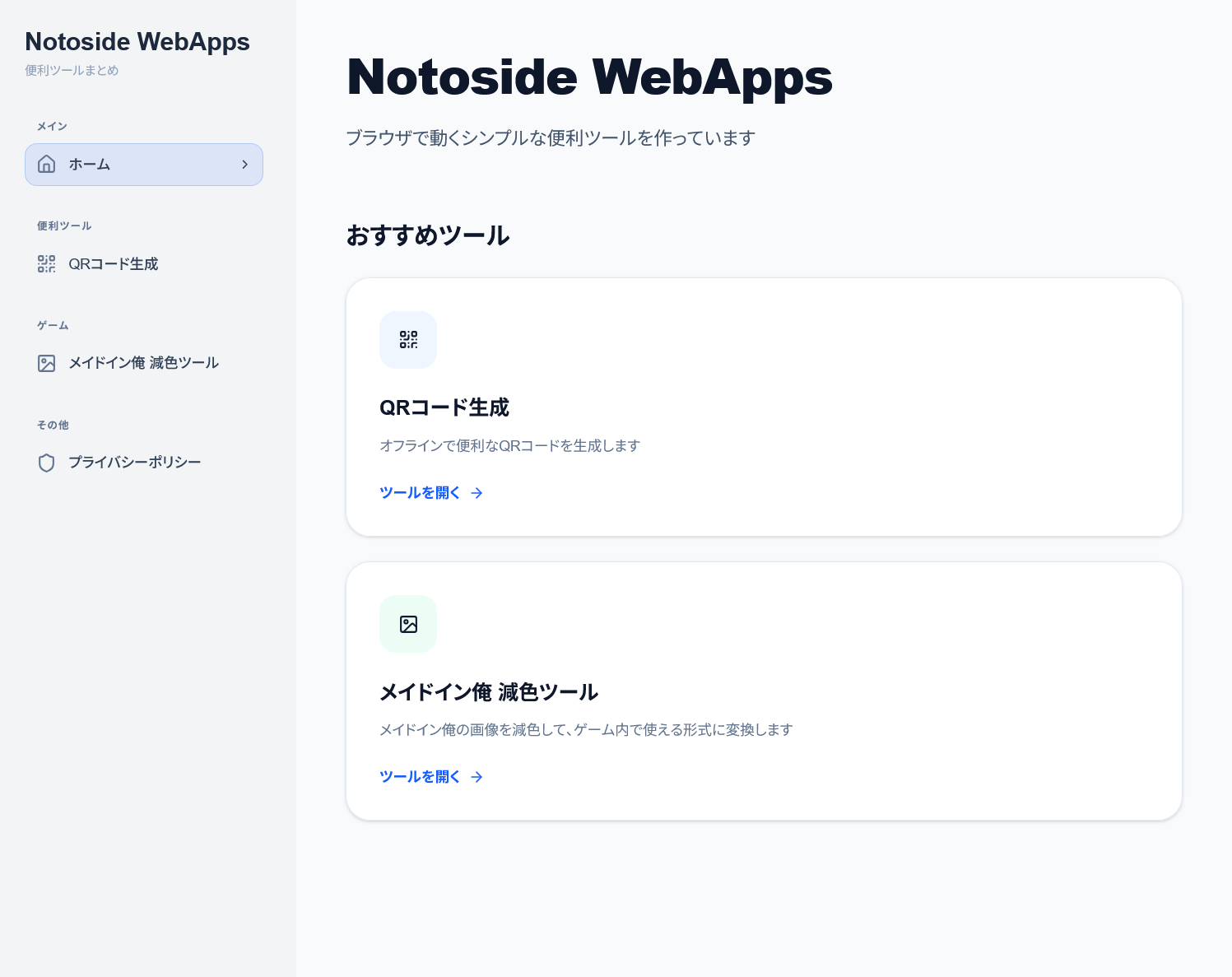The width and height of the screenshot is (1232, 977).
Task: Open メイドイン俺 減色ツール from the ゲーム section
Action: coord(142,363)
